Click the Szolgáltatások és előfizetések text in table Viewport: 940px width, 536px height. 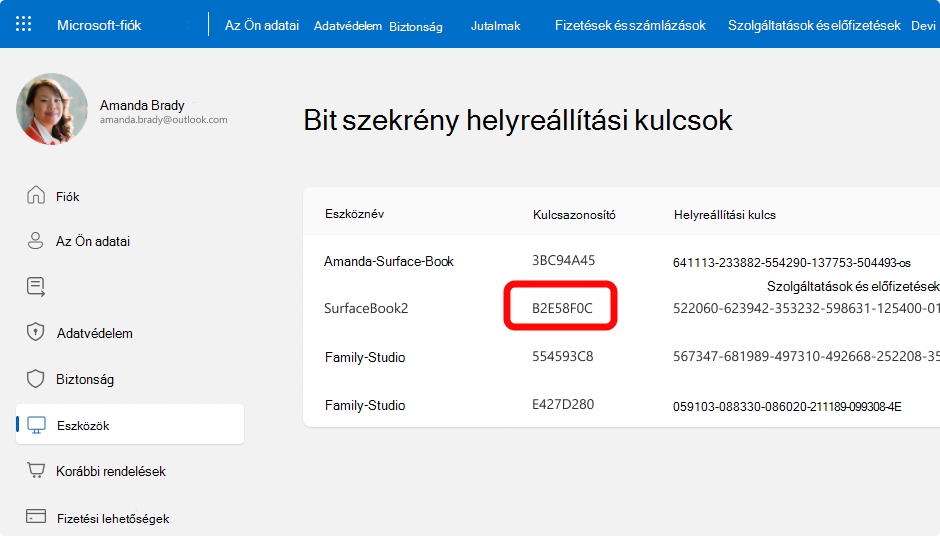coord(853,286)
